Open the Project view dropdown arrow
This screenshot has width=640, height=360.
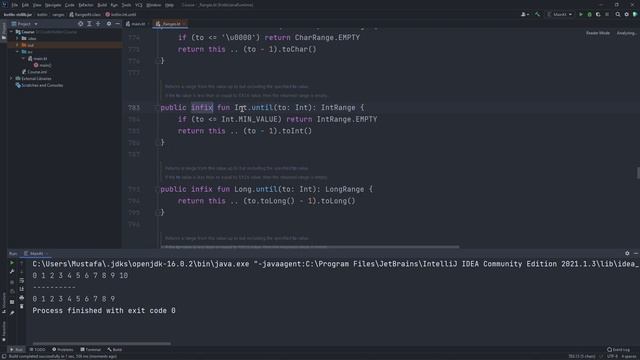click(x=36, y=24)
